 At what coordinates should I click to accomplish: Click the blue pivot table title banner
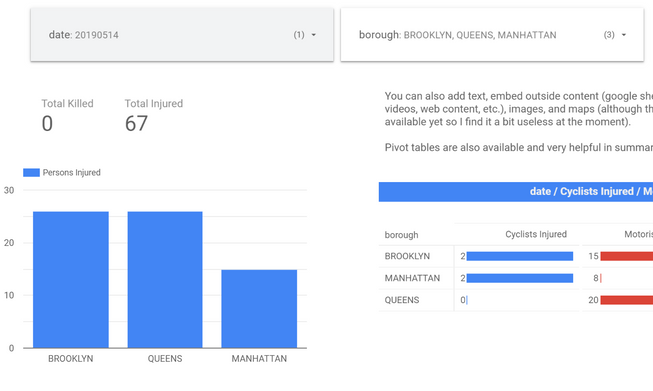click(516, 192)
